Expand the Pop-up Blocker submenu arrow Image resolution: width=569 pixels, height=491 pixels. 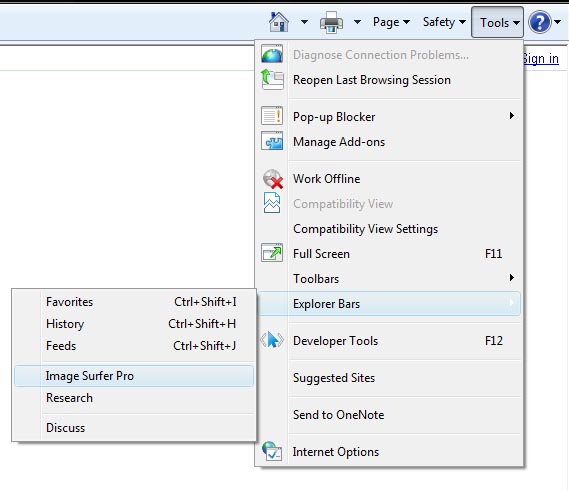coord(512,116)
